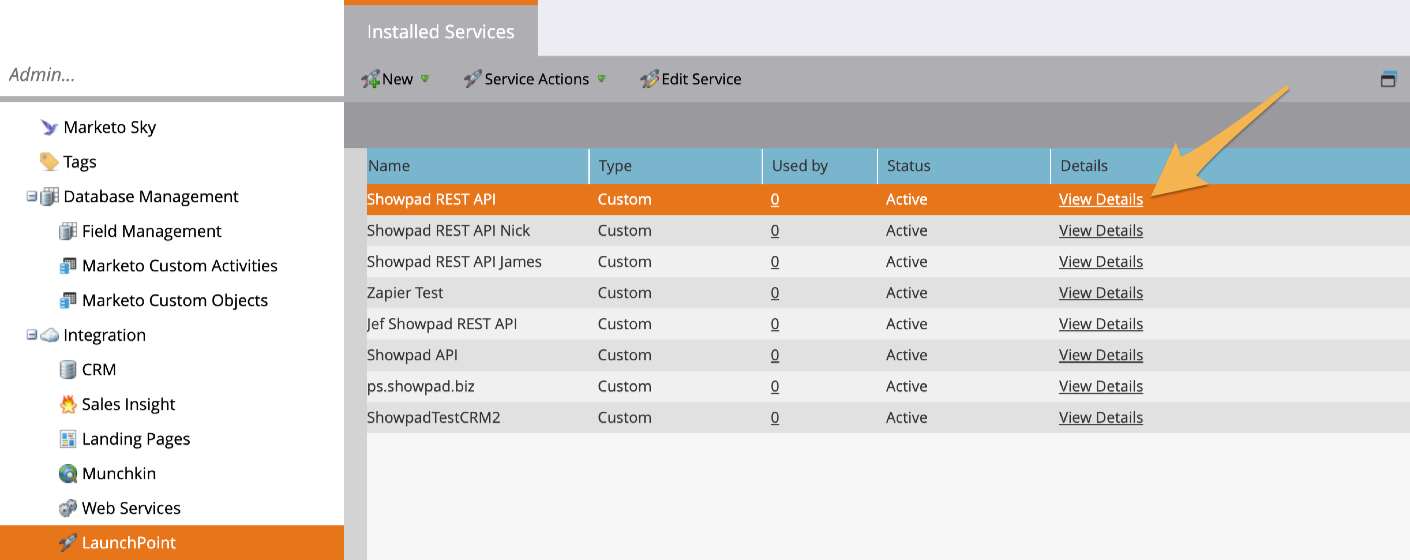View Details for Showpad API

1101,354
